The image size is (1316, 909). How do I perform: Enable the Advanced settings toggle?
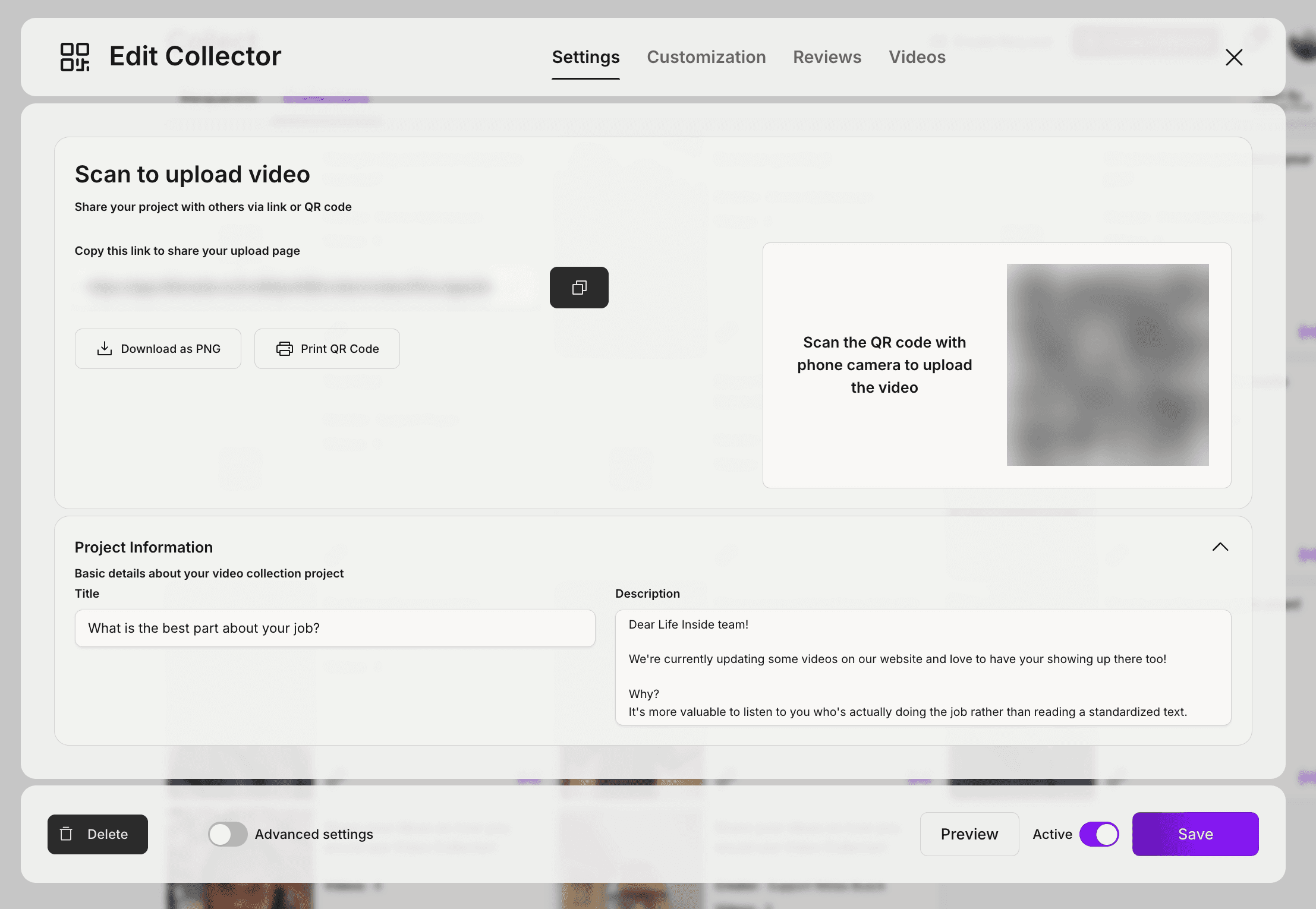pos(228,834)
